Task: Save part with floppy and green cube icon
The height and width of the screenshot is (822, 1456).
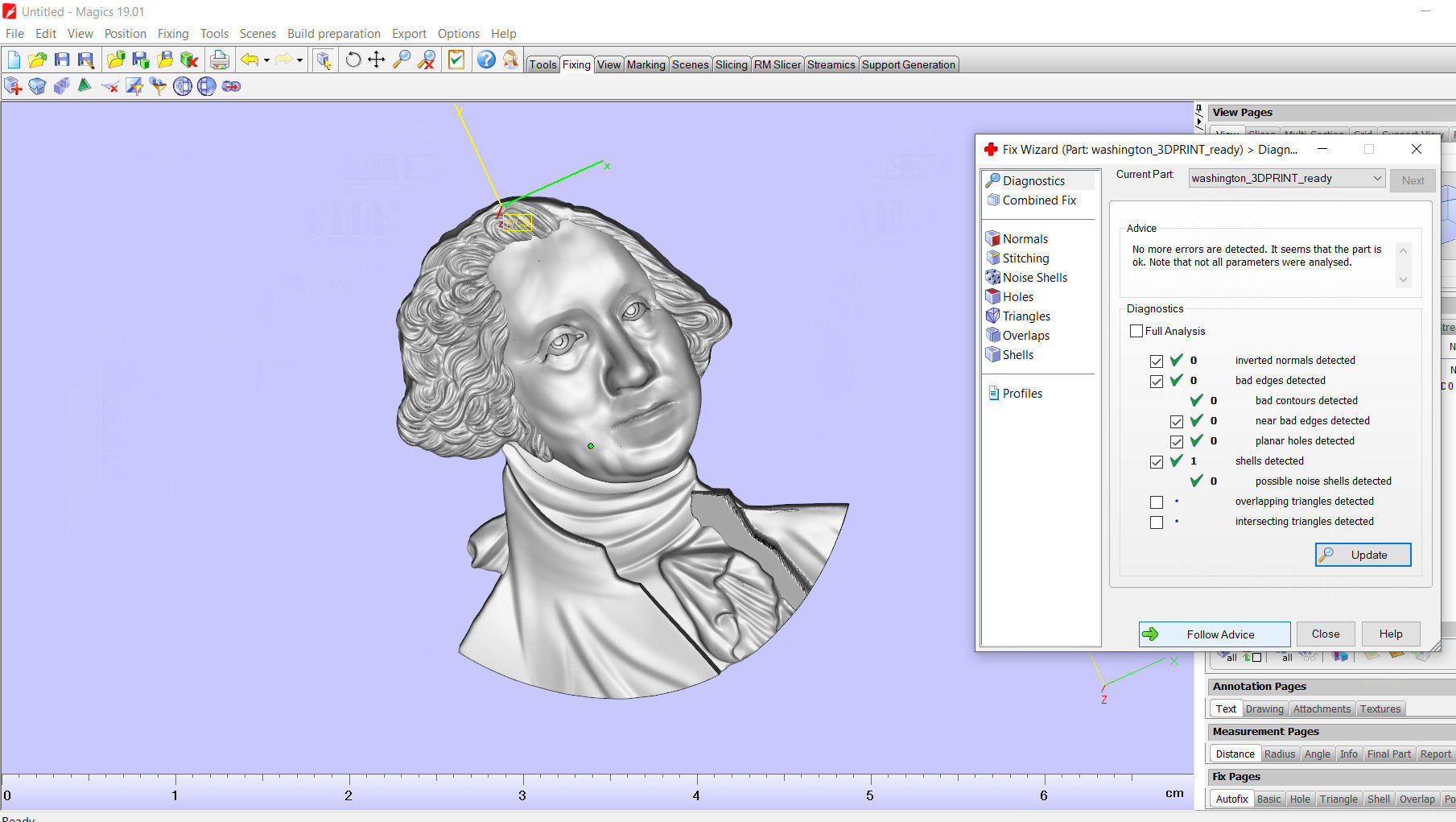Action: click(141, 60)
